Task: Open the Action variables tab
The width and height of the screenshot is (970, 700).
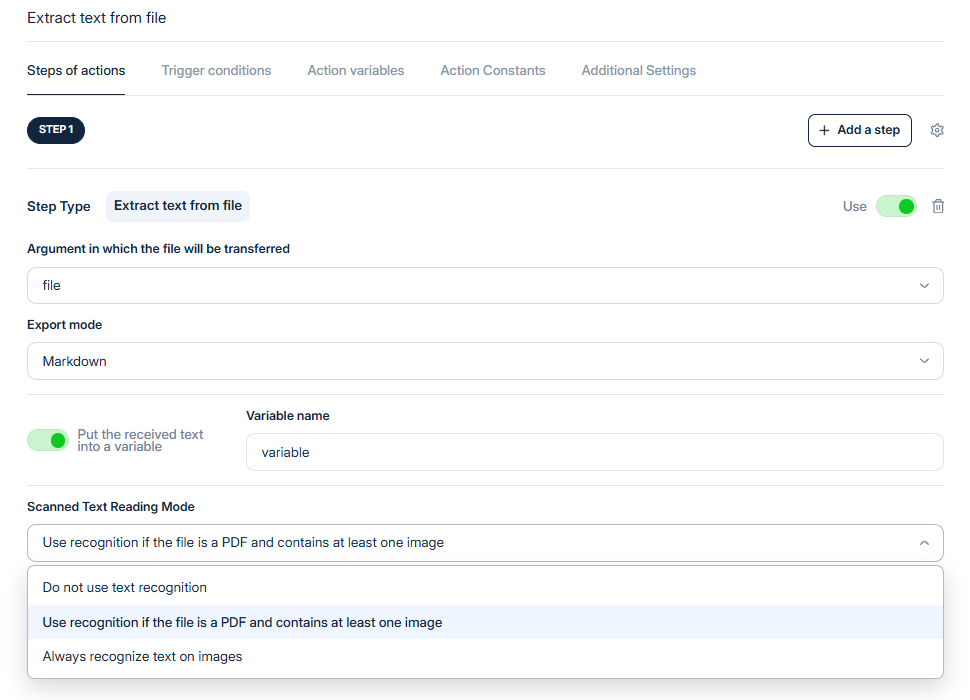Action: click(x=356, y=71)
